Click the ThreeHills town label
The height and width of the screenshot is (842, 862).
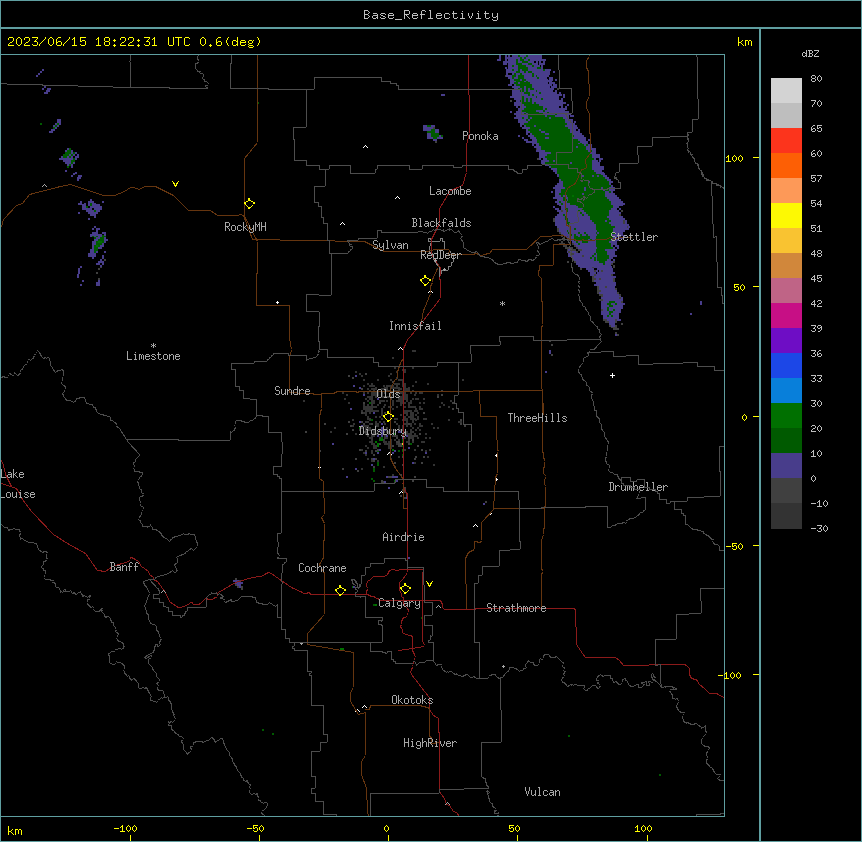click(x=537, y=418)
